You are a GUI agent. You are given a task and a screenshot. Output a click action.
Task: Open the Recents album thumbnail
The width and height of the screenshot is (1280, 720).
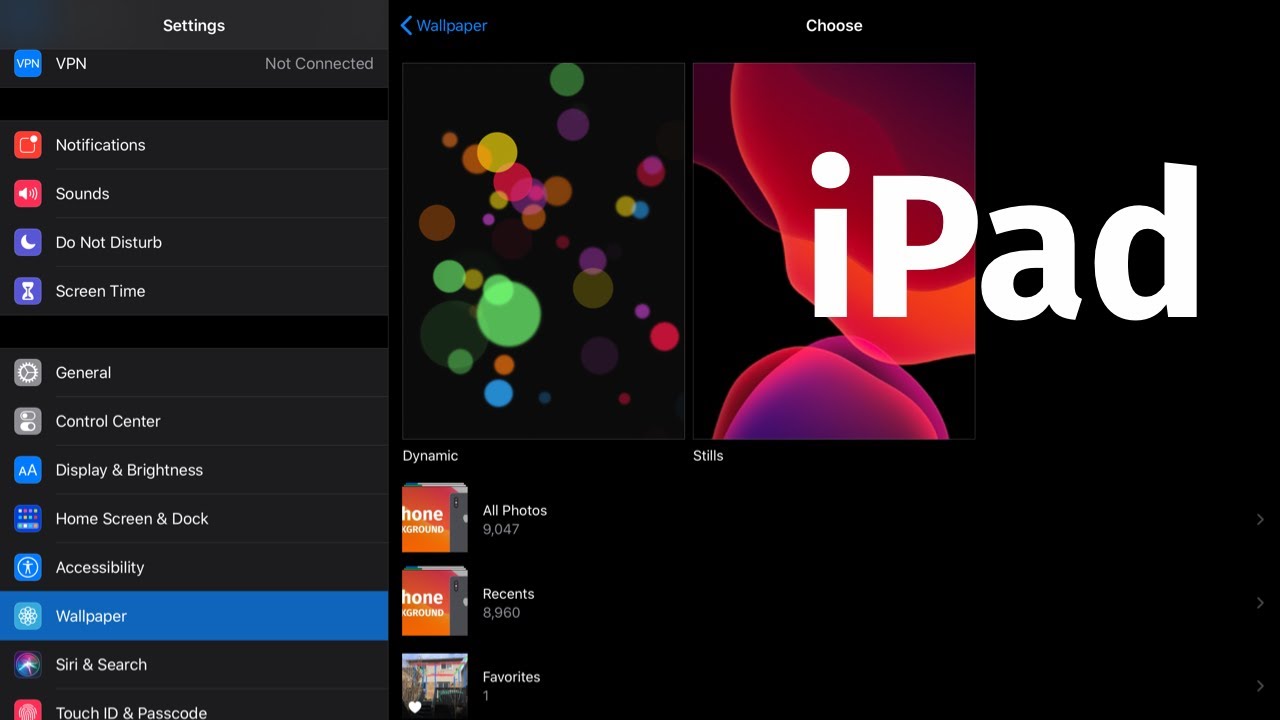tap(435, 602)
